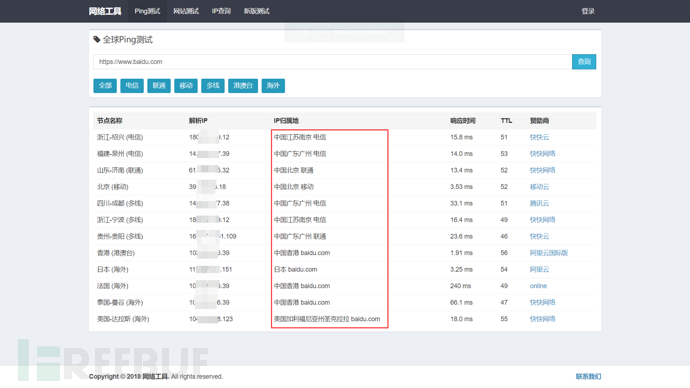This screenshot has height=388, width=690.
Task: Show only 海外 nodes
Action: click(x=273, y=85)
